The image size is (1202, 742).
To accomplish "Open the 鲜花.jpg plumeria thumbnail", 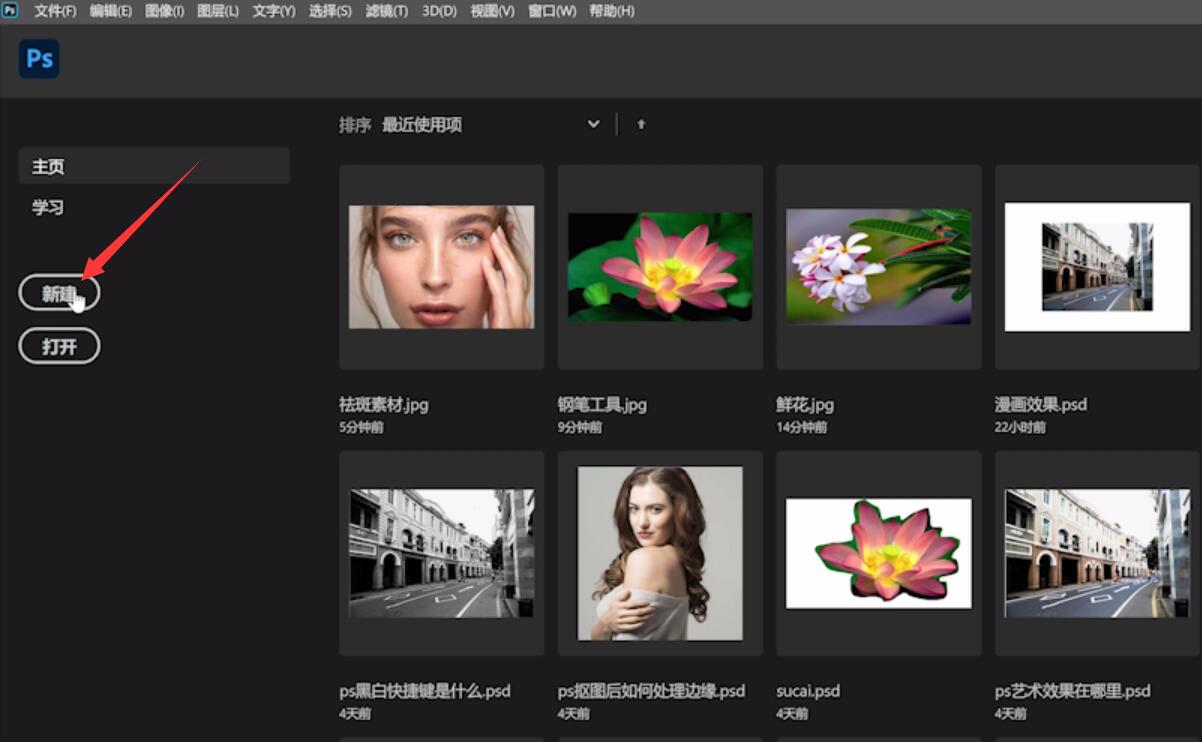I will (x=879, y=267).
